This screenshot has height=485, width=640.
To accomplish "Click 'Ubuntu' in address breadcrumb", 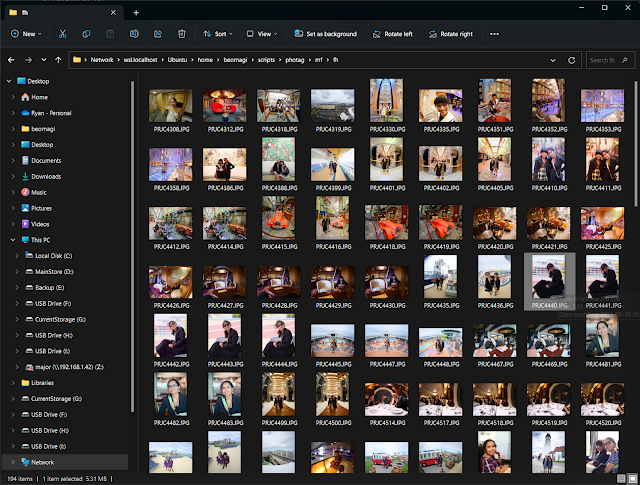I will click(x=177, y=60).
